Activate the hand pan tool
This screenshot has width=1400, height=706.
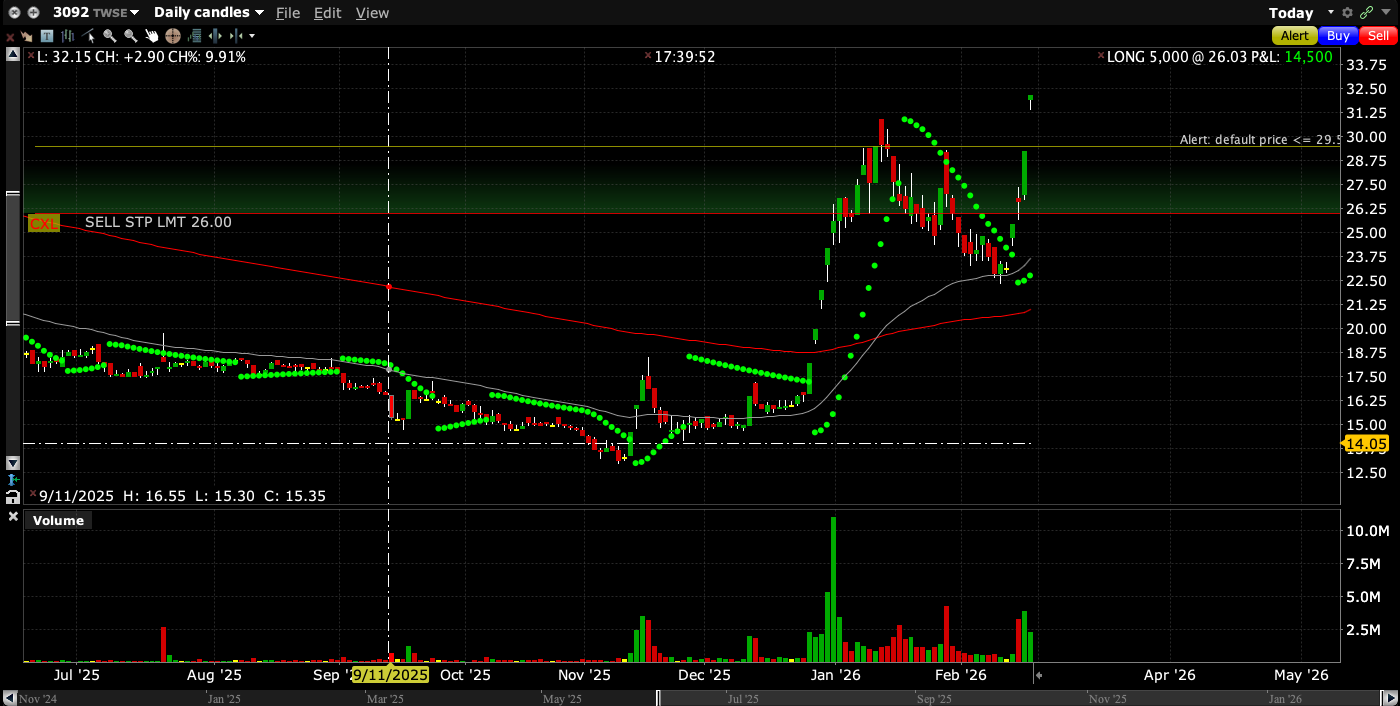pos(152,36)
